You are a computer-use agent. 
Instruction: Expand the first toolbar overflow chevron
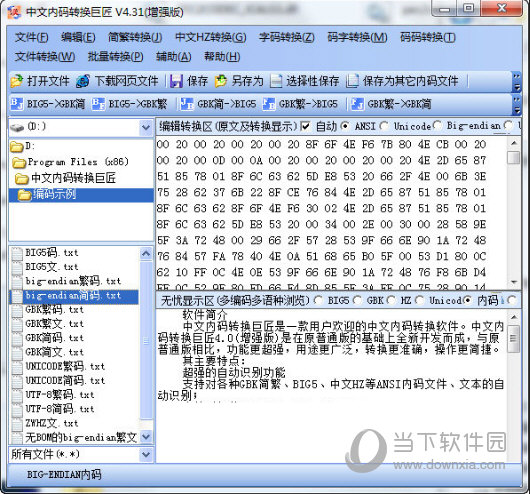[516, 81]
